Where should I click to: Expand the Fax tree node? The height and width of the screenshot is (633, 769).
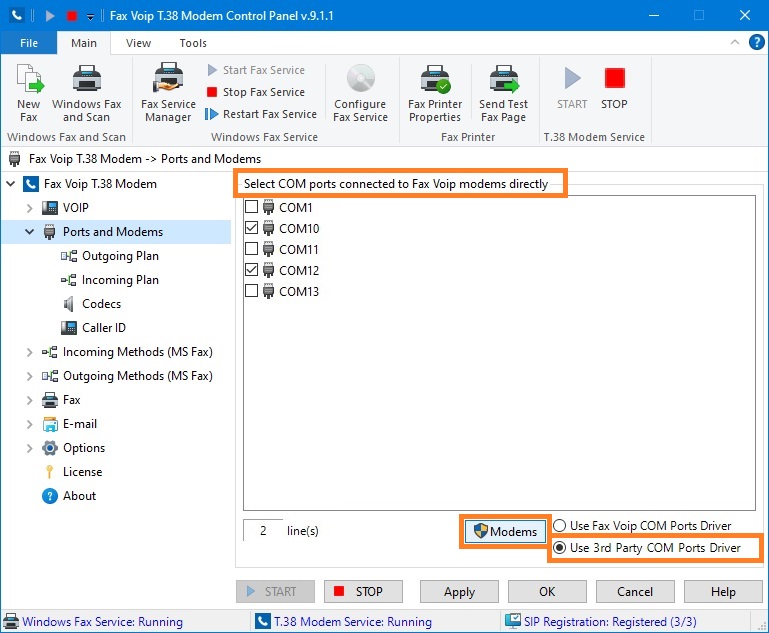[29, 400]
